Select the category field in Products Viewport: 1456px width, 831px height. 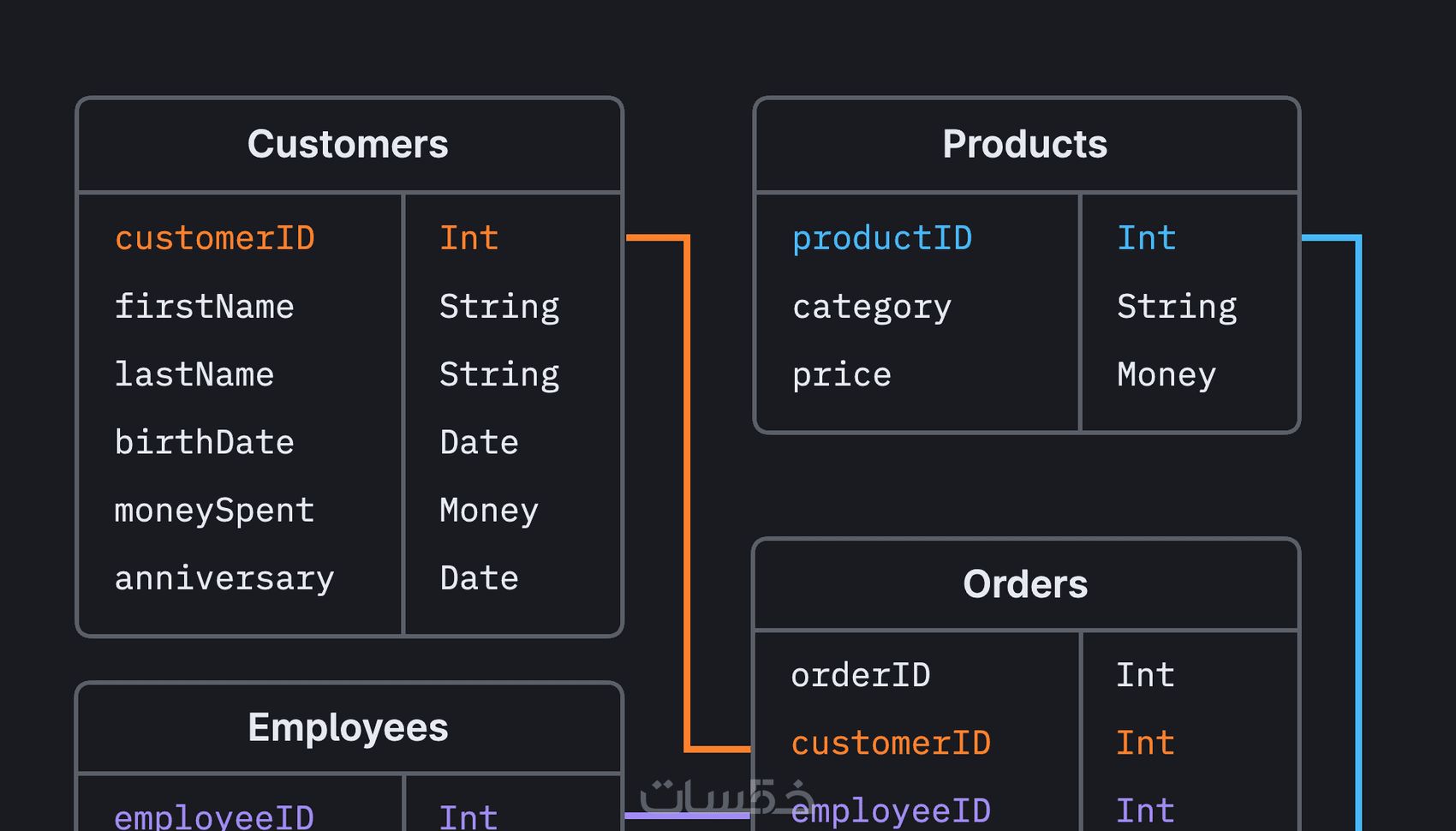pos(872,307)
